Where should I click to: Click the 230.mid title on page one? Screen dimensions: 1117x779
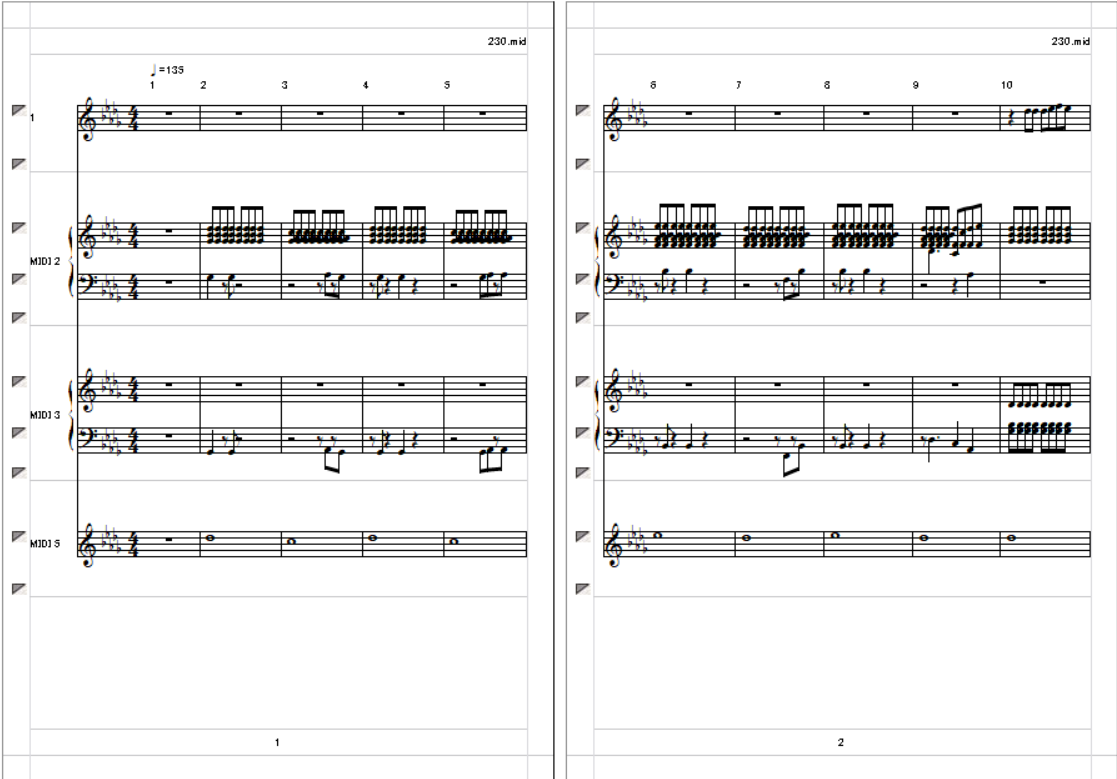[506, 41]
